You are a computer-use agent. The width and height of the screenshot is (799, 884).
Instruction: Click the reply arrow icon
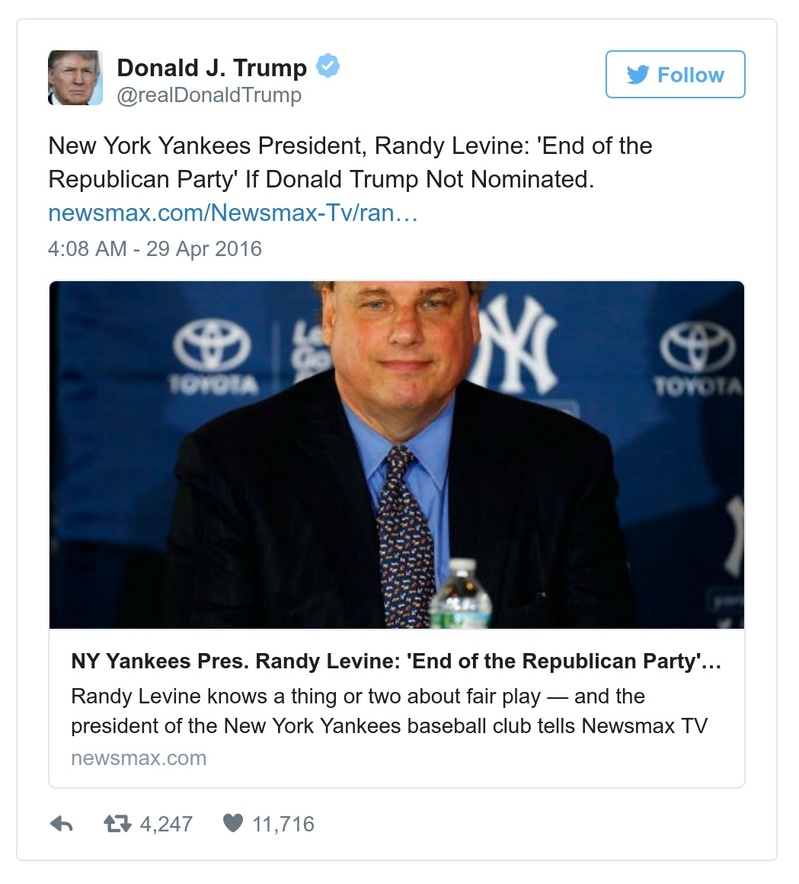(x=62, y=821)
